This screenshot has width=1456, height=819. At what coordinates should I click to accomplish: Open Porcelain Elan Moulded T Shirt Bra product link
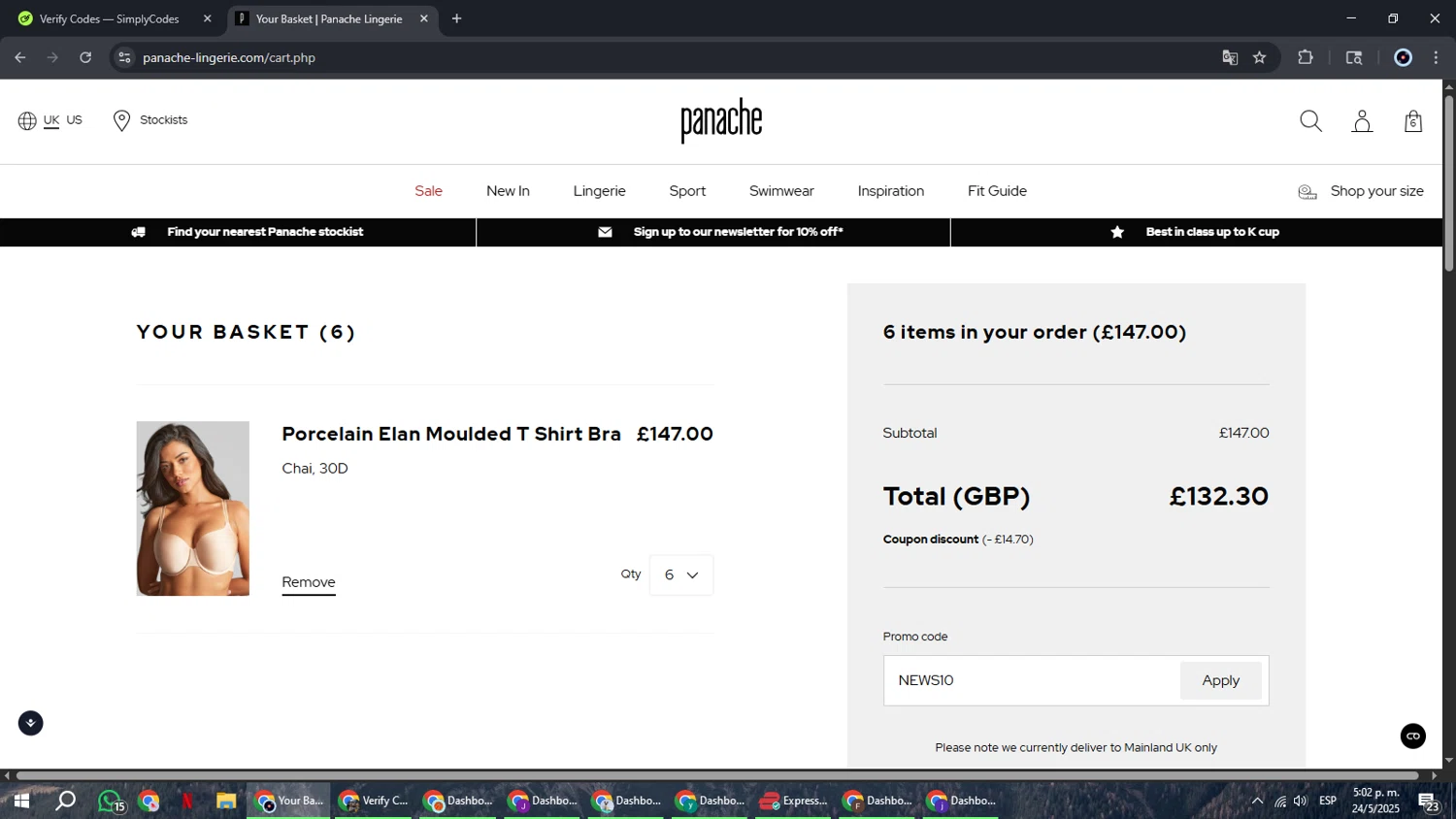451,434
